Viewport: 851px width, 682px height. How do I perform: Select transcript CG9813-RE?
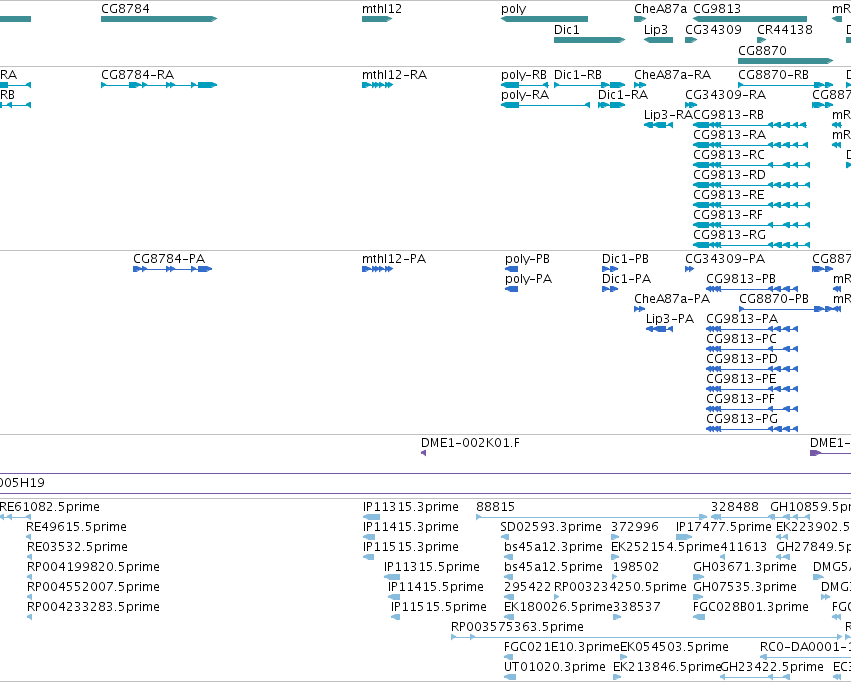[x=752, y=205]
